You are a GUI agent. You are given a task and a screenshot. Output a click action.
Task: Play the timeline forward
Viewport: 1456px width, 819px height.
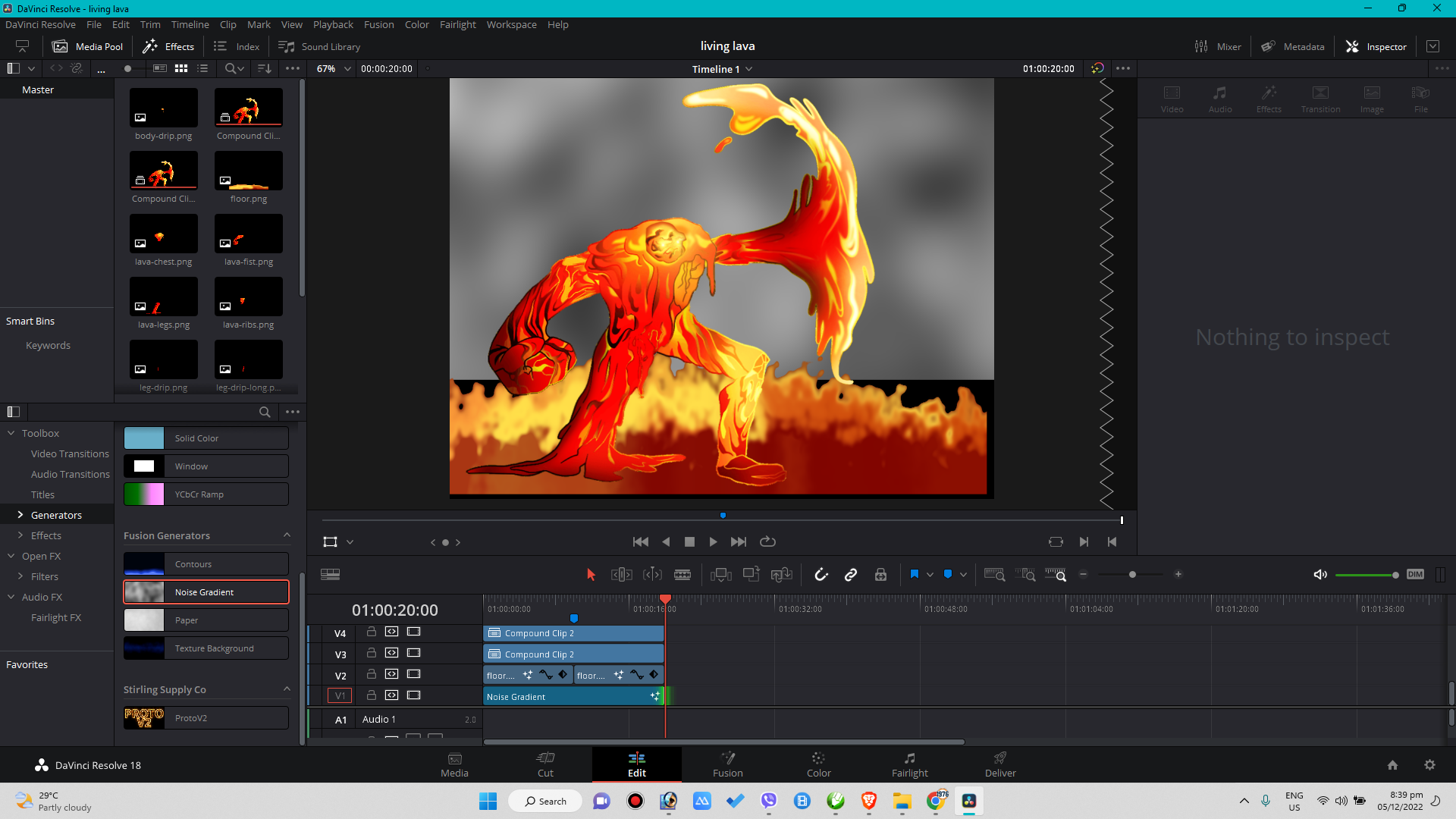pos(713,542)
